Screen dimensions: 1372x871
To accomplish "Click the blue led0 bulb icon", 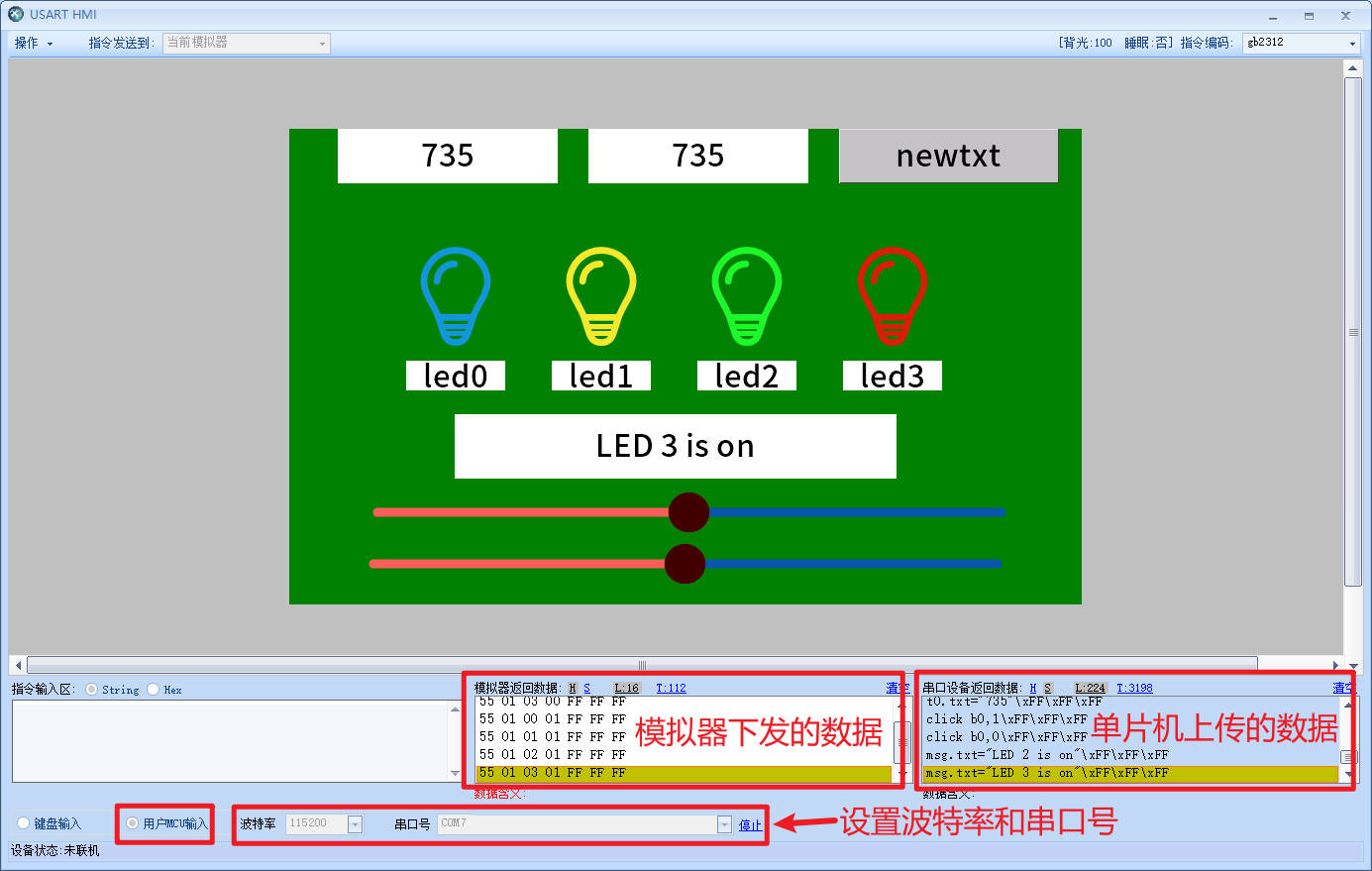I will click(455, 295).
